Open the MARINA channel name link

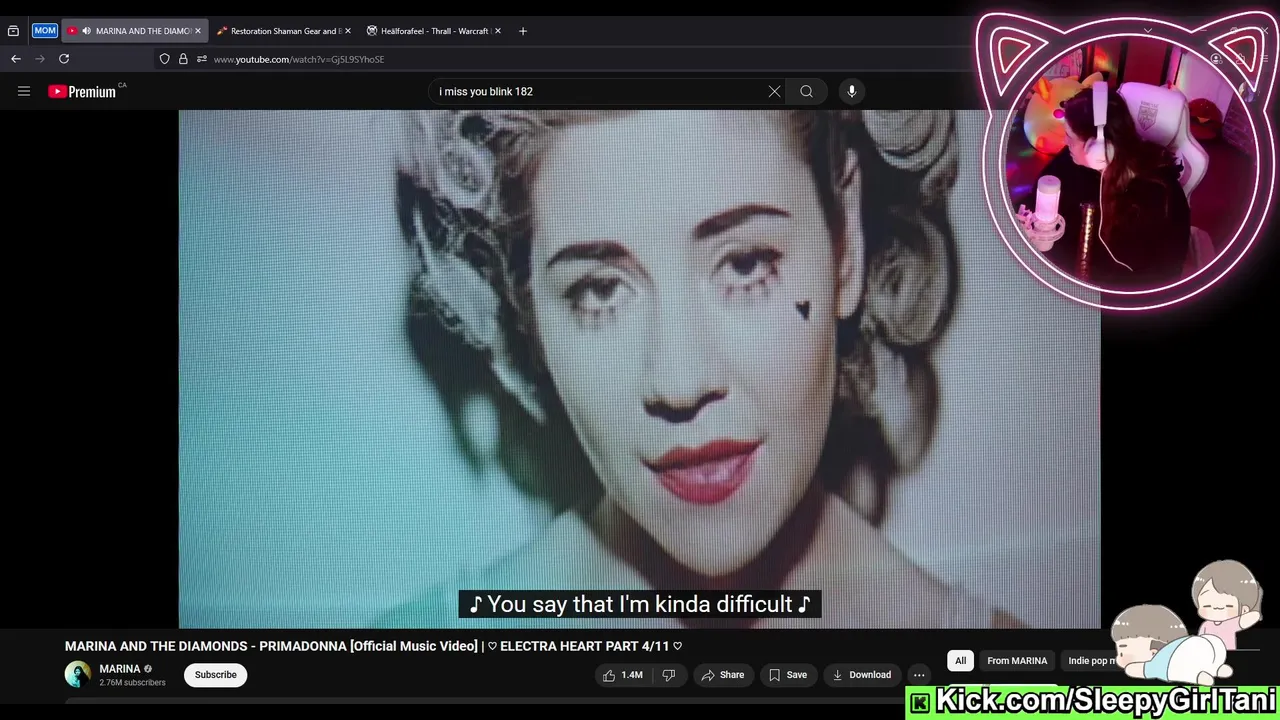(120, 669)
